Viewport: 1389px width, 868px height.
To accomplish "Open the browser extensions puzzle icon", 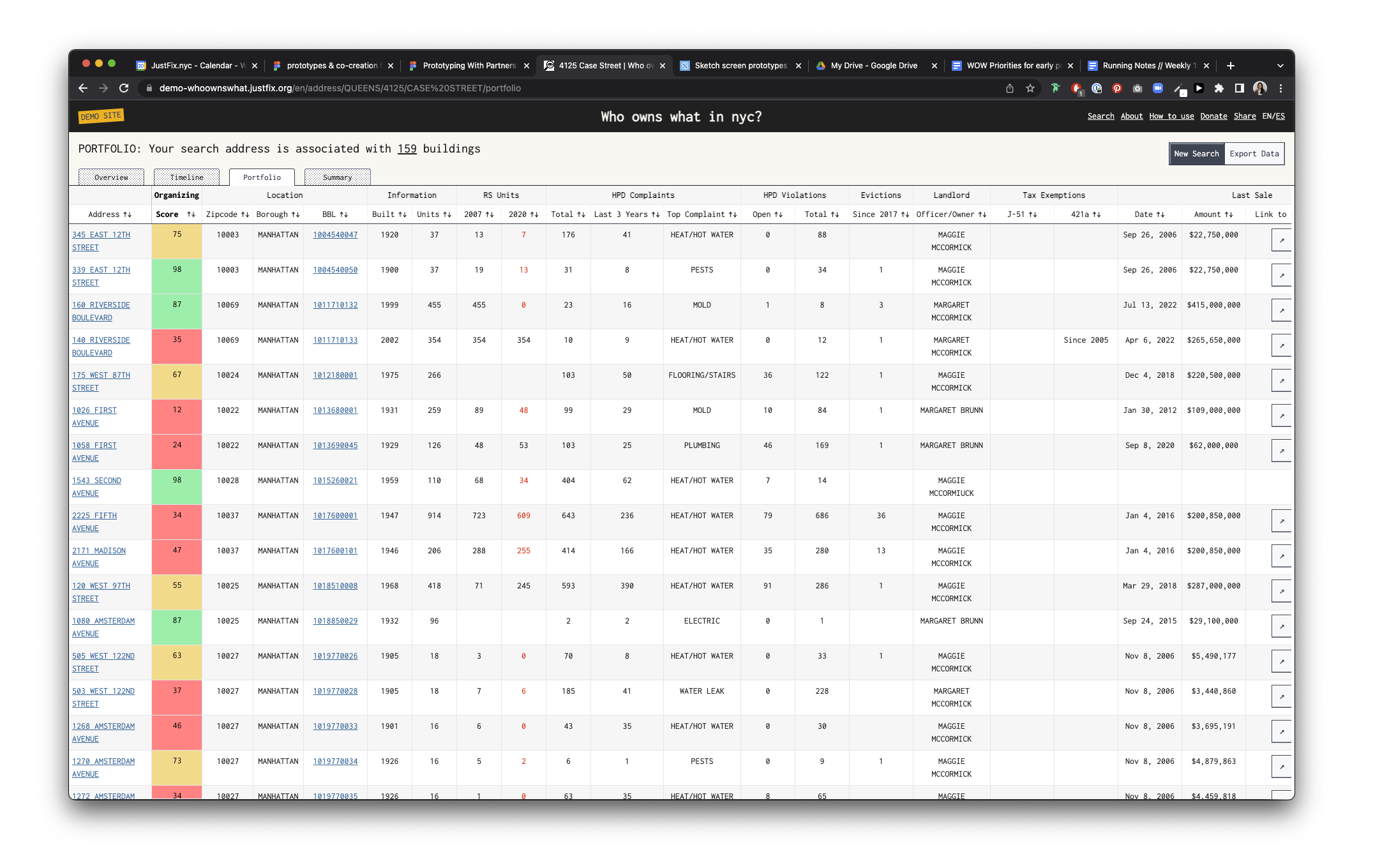I will [x=1219, y=88].
